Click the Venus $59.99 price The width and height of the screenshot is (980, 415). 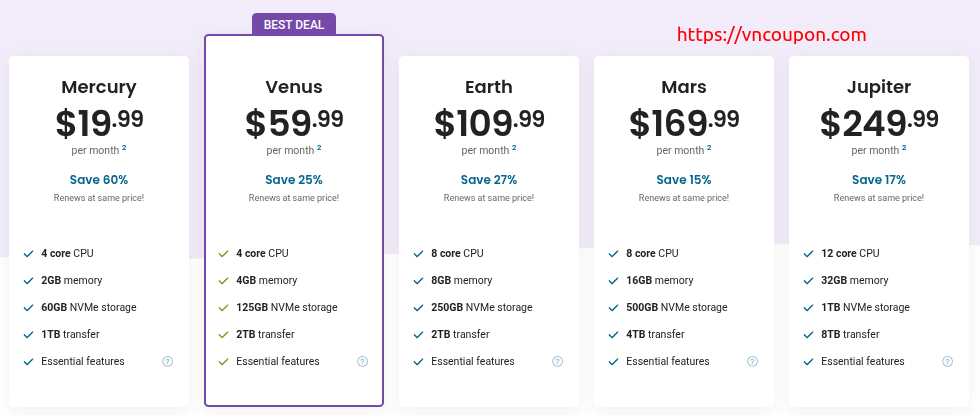pos(294,122)
